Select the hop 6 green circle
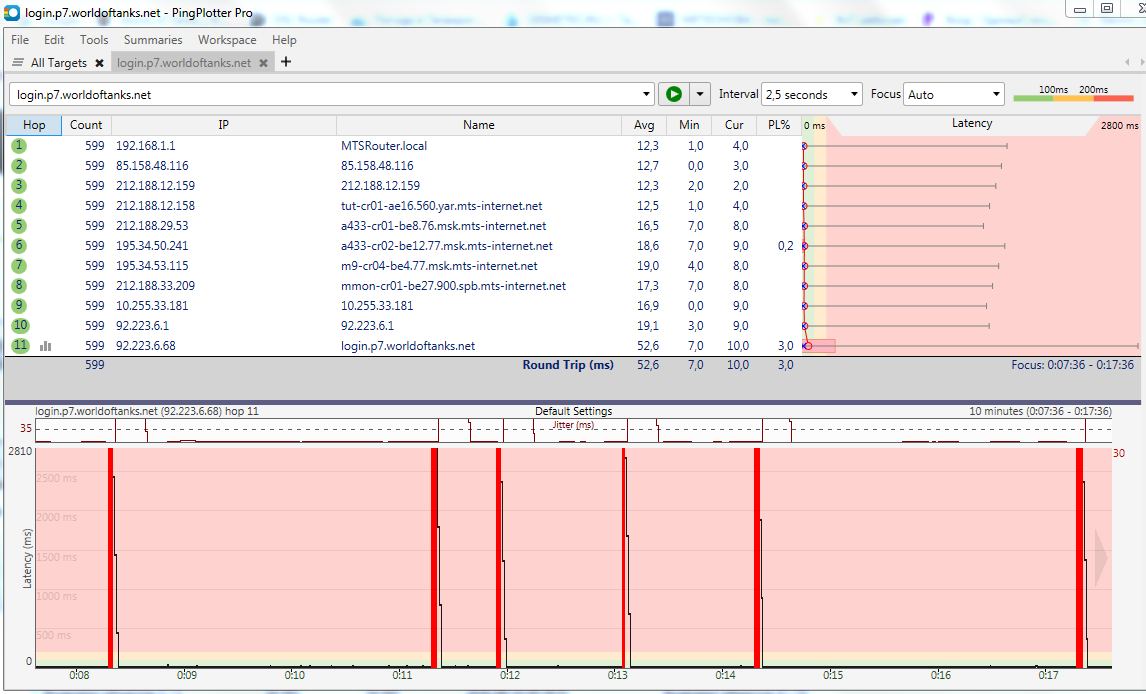The image size is (1146, 694). (20, 246)
